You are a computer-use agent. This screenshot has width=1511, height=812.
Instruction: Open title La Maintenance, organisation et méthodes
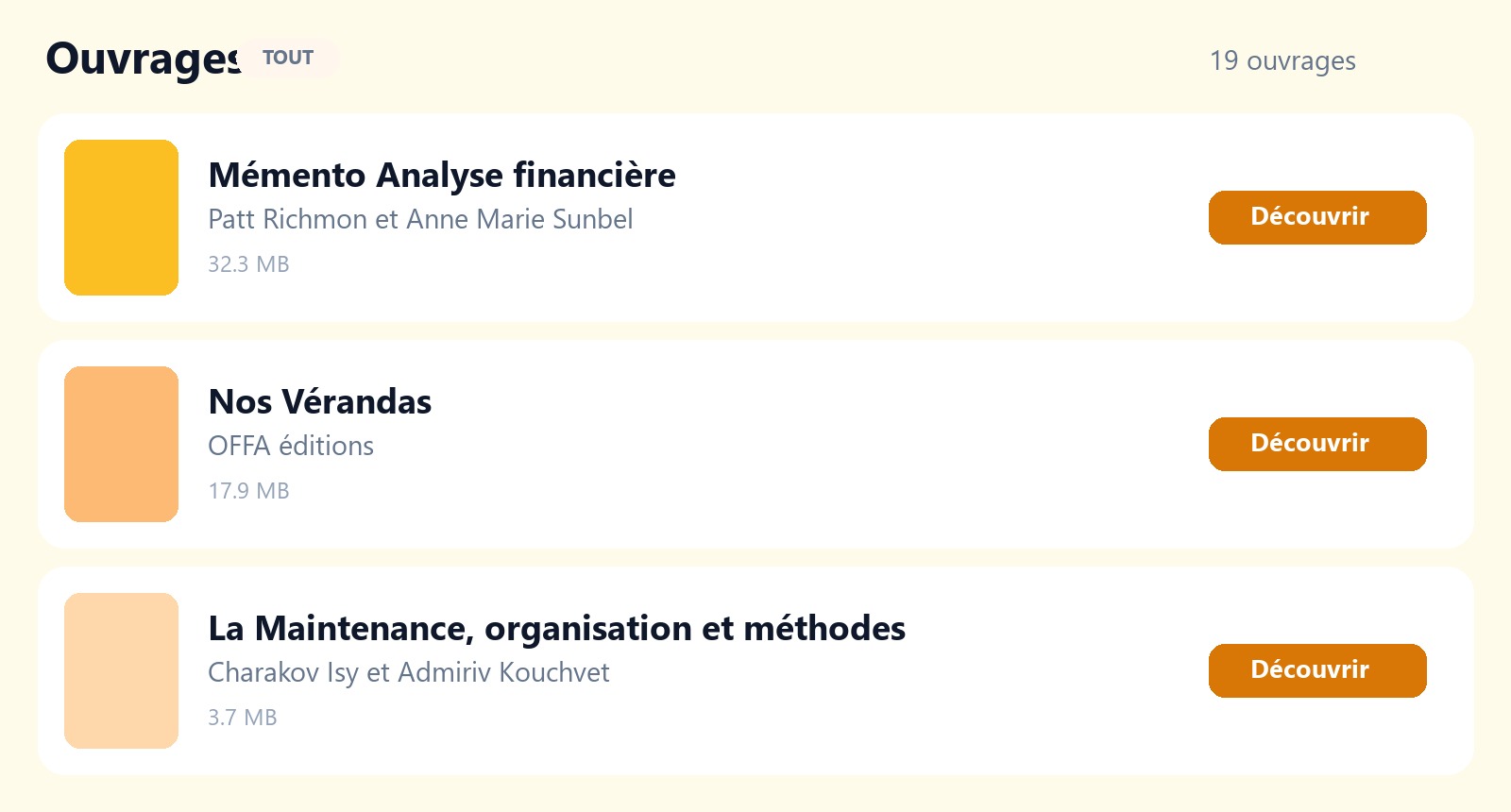click(557, 629)
